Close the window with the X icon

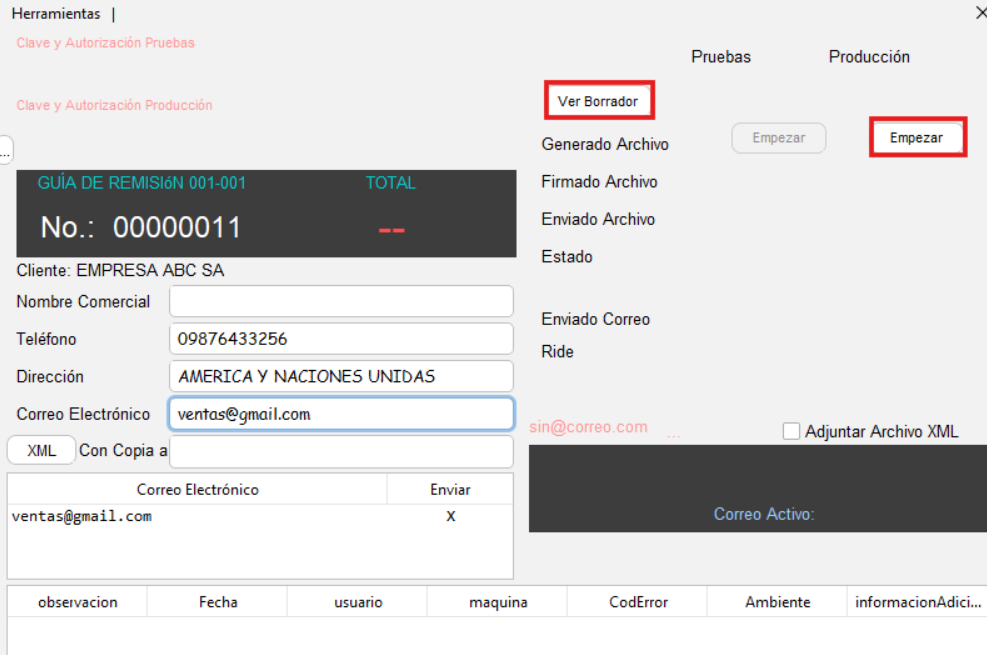click(980, 13)
